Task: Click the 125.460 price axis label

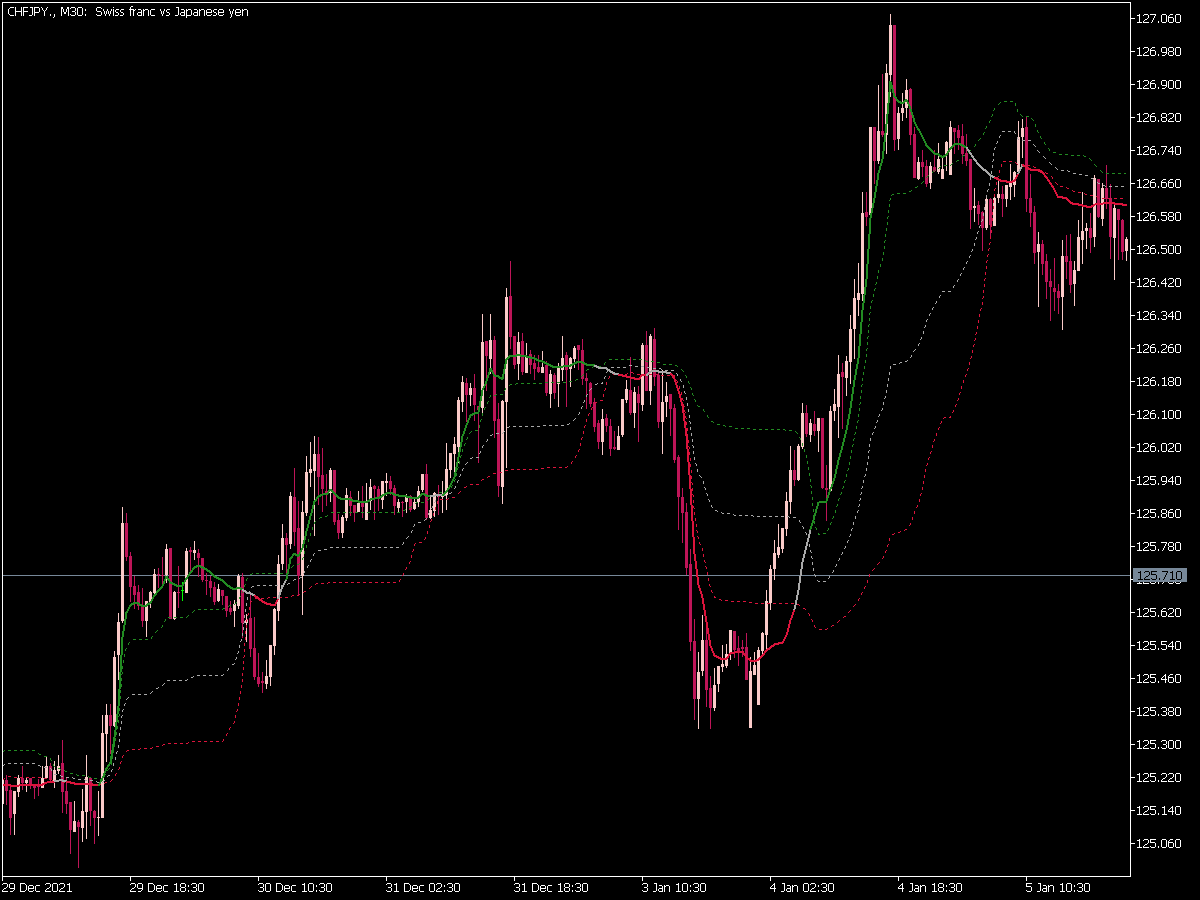Action: pyautogui.click(x=1158, y=679)
